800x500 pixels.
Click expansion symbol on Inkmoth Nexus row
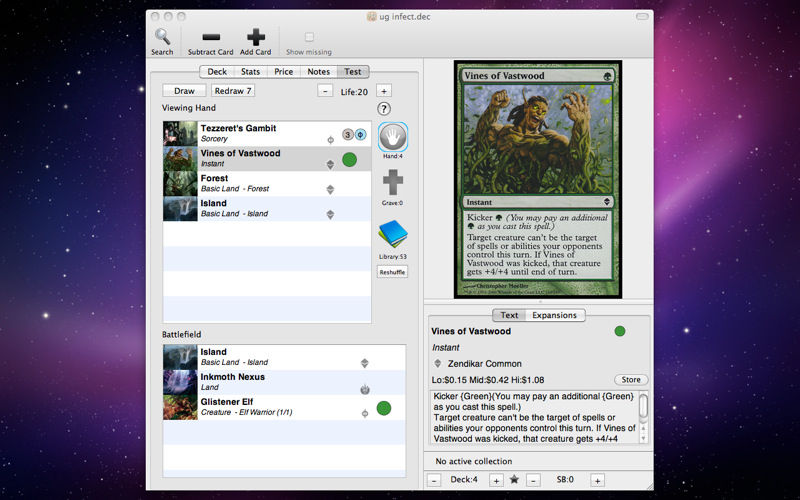(365, 389)
